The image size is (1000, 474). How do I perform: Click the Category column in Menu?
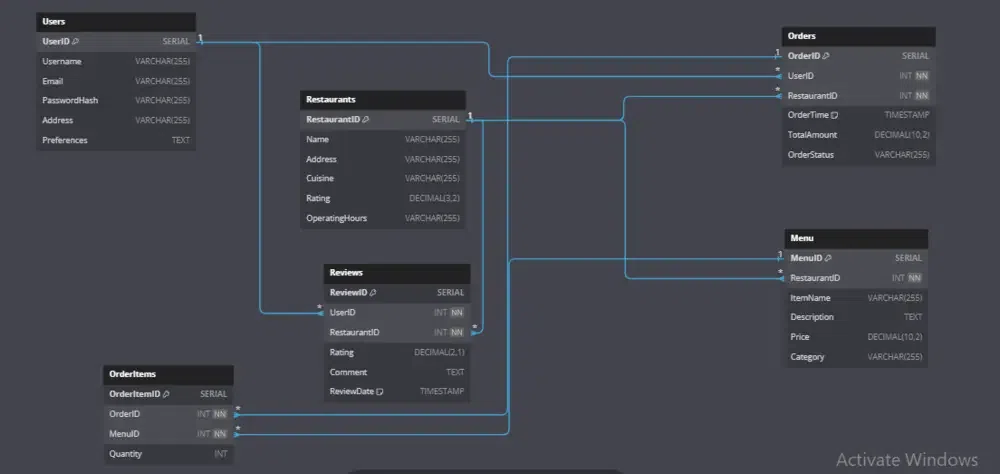pos(856,357)
